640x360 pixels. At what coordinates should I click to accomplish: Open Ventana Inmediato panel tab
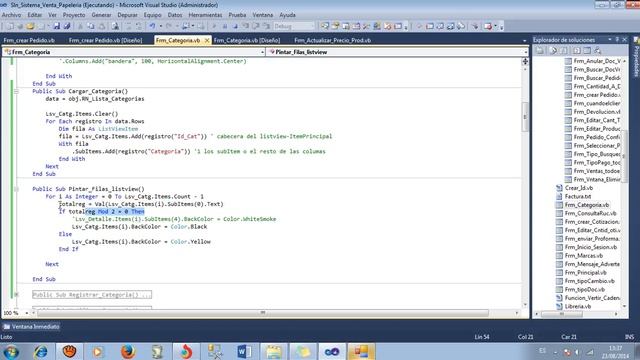click(x=31, y=327)
